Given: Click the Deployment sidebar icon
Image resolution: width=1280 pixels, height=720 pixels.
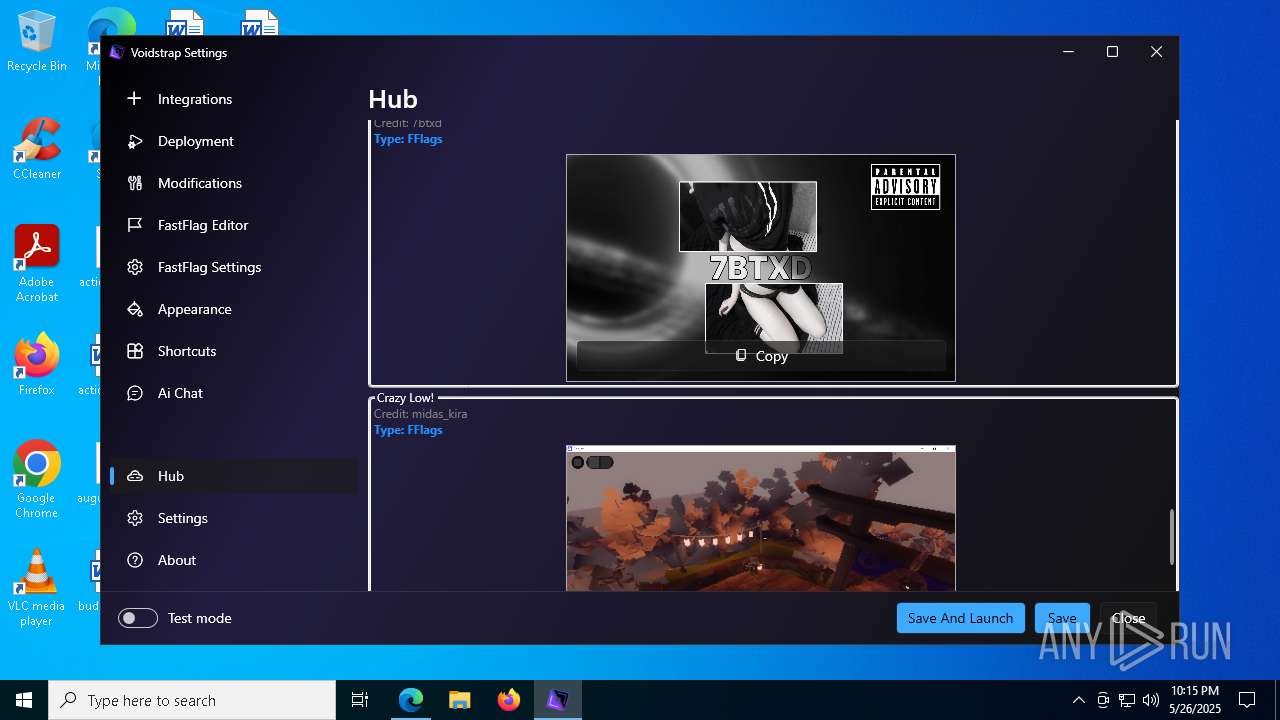Looking at the screenshot, I should [135, 141].
